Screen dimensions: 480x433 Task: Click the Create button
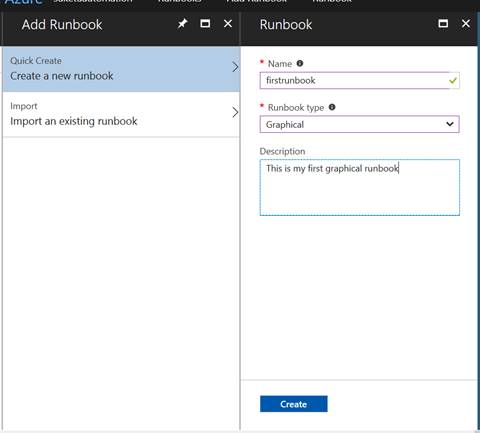(294, 404)
